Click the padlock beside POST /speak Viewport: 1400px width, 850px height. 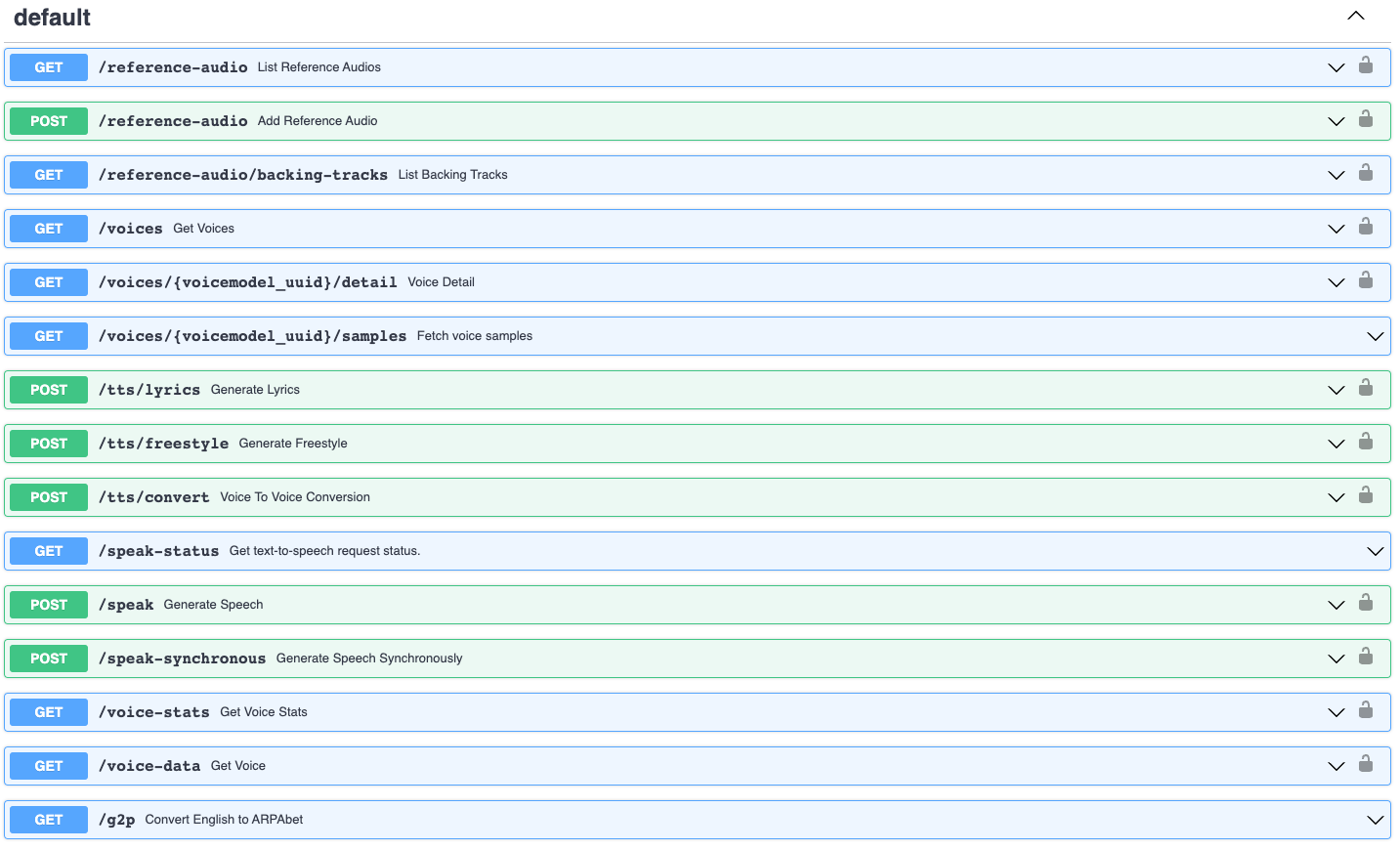(1366, 605)
